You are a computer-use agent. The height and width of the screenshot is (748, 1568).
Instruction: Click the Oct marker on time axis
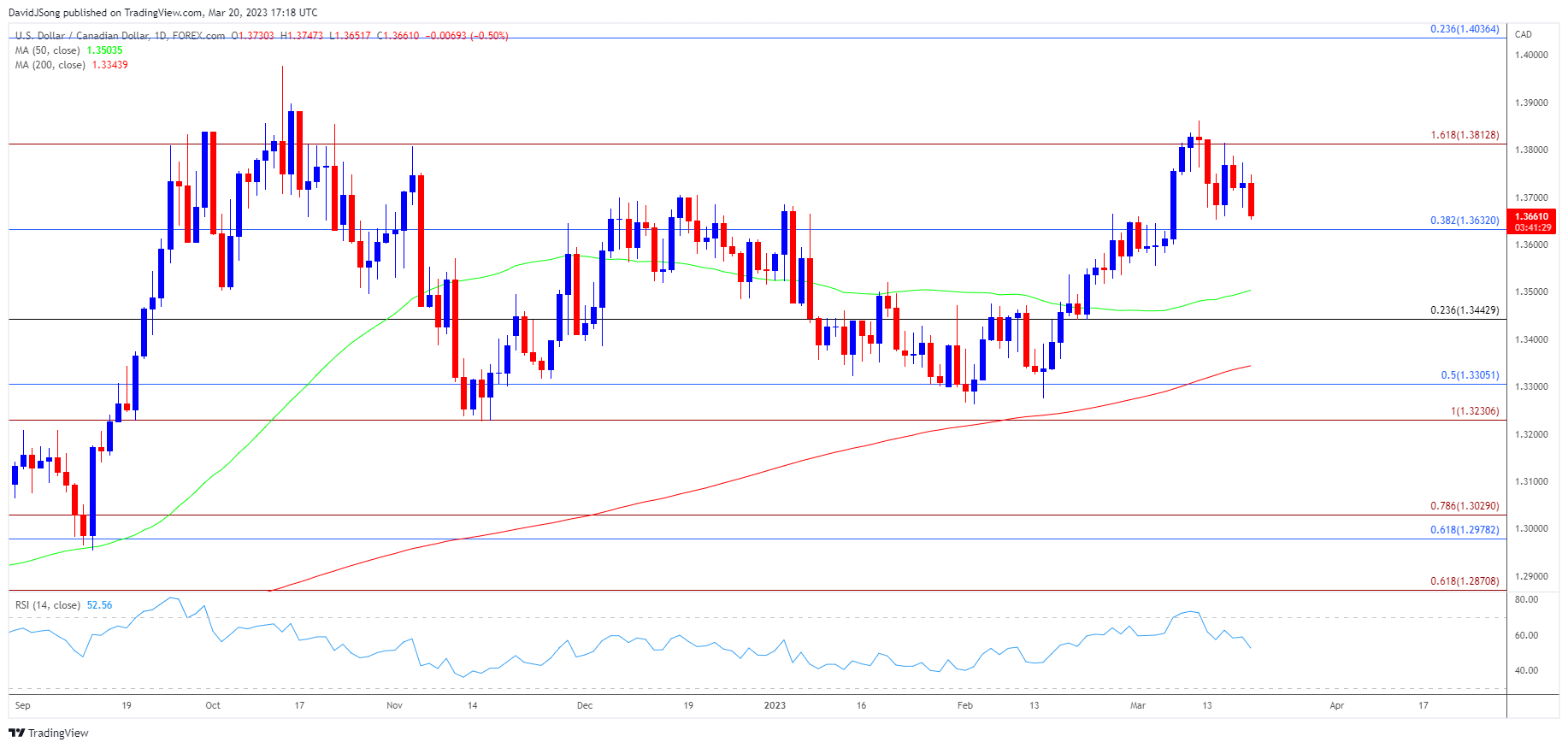click(213, 705)
